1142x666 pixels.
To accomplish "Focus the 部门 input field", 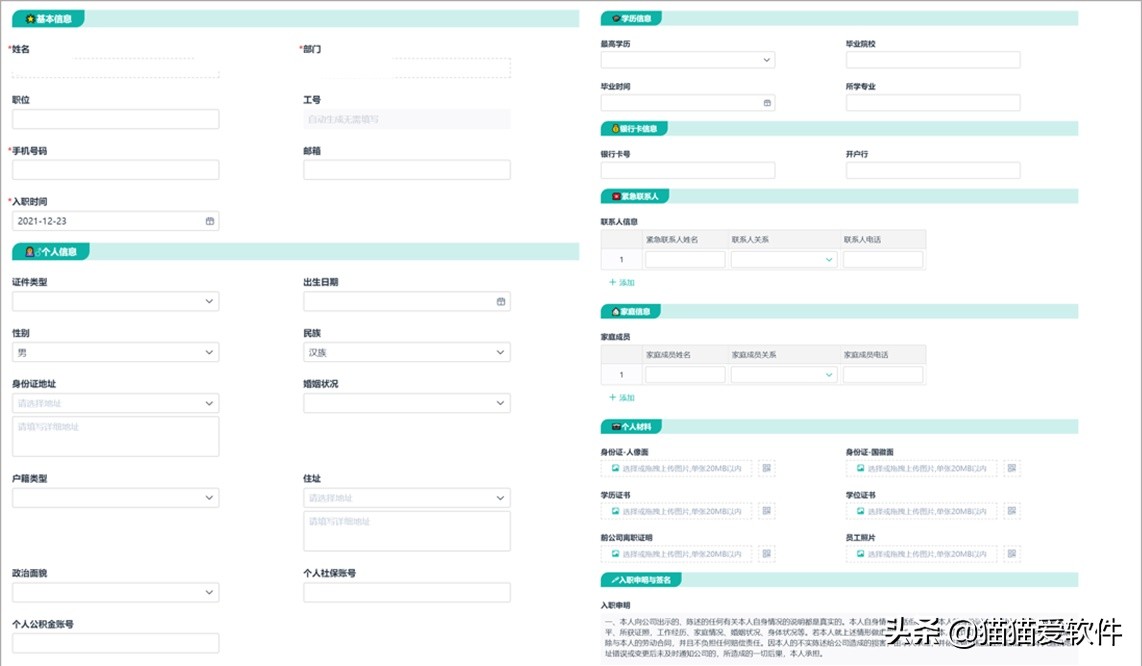I will (407, 68).
